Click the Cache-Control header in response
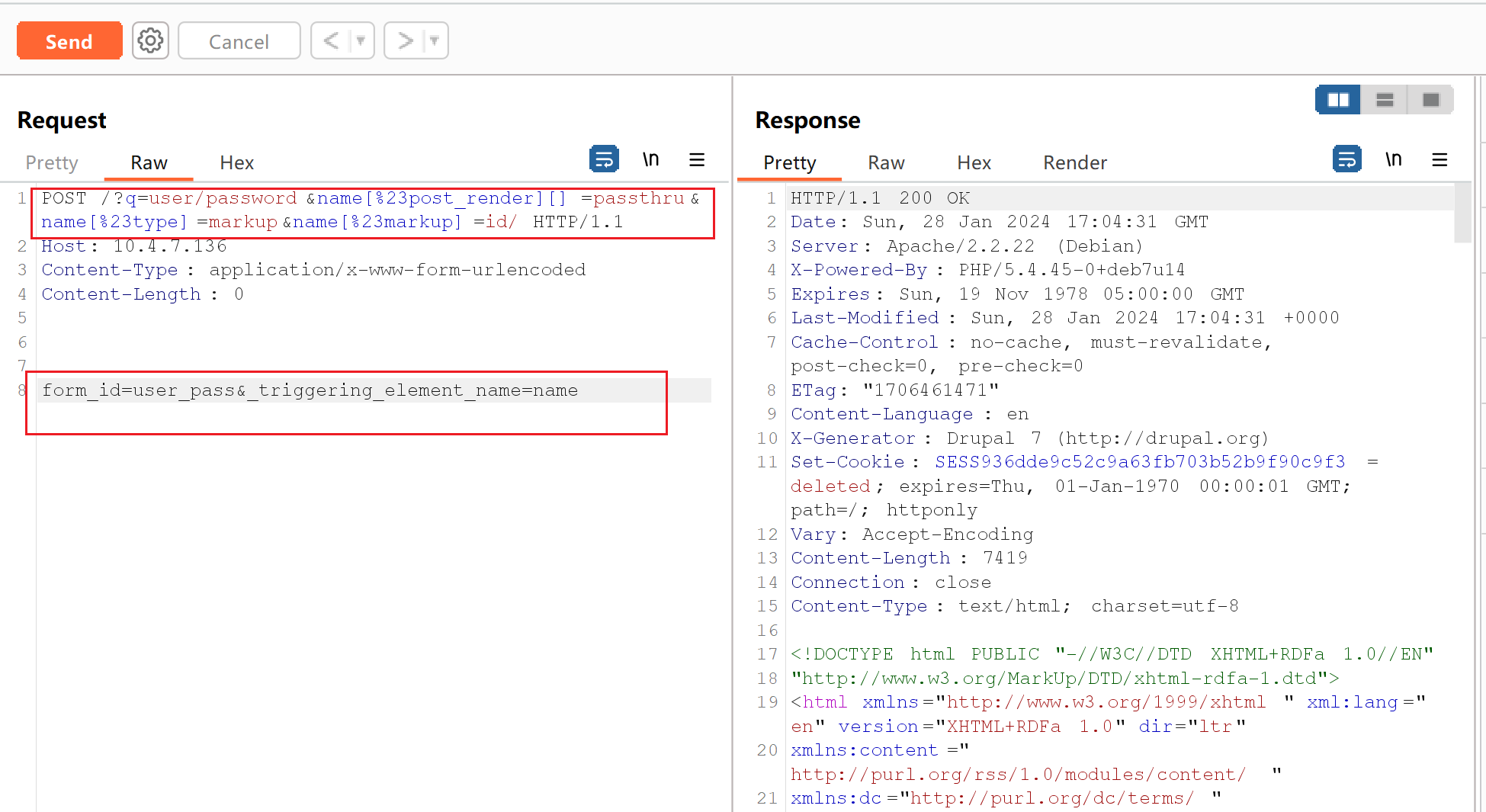Screen dimensions: 1486x812 [1031, 354]
